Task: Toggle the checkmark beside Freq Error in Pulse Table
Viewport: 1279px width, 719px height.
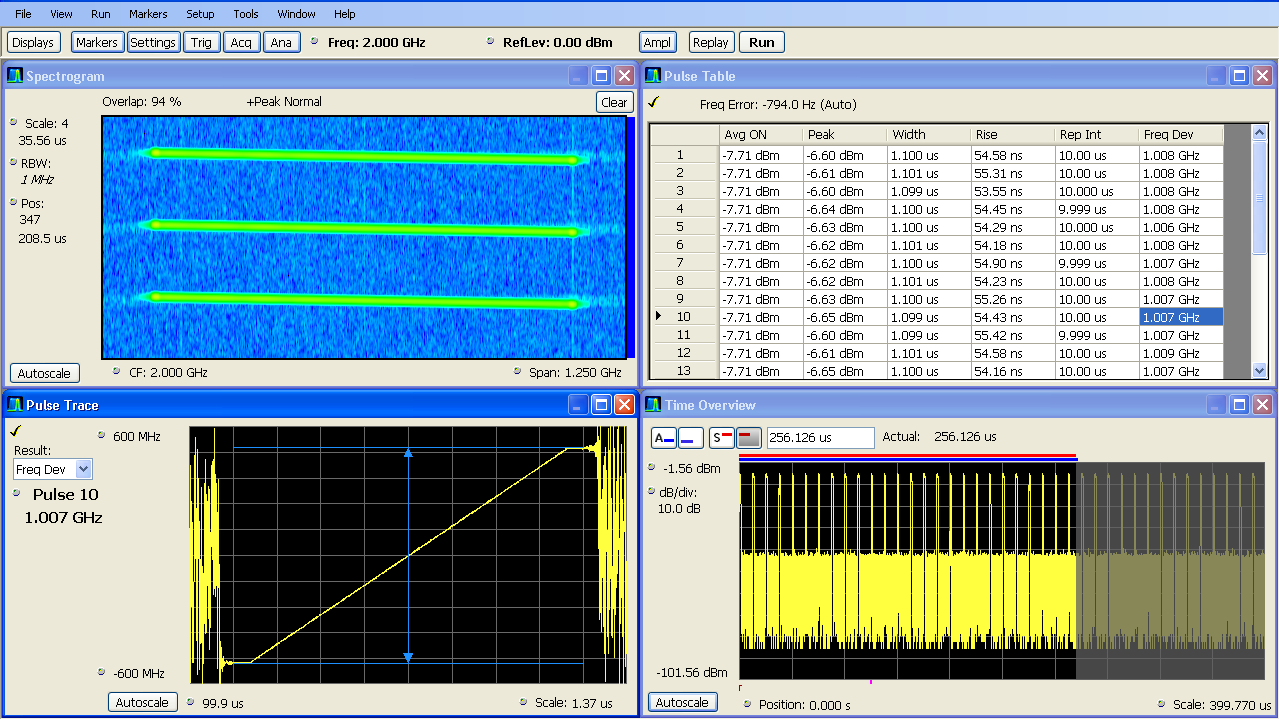Action: (x=653, y=102)
